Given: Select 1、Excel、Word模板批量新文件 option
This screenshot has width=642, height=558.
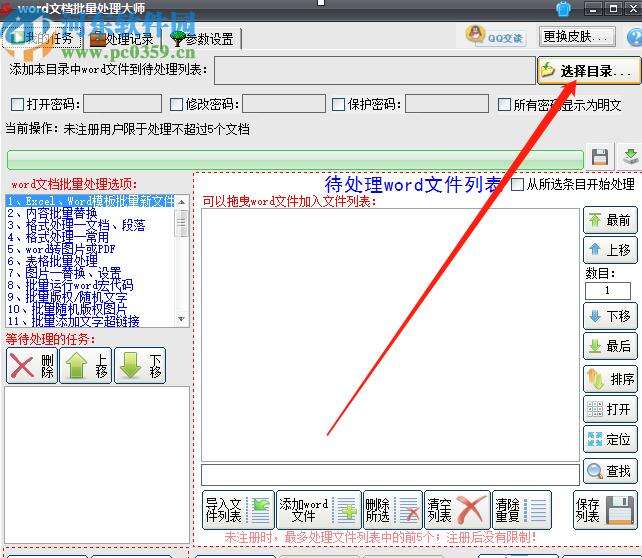Looking at the screenshot, I should (x=90, y=201).
